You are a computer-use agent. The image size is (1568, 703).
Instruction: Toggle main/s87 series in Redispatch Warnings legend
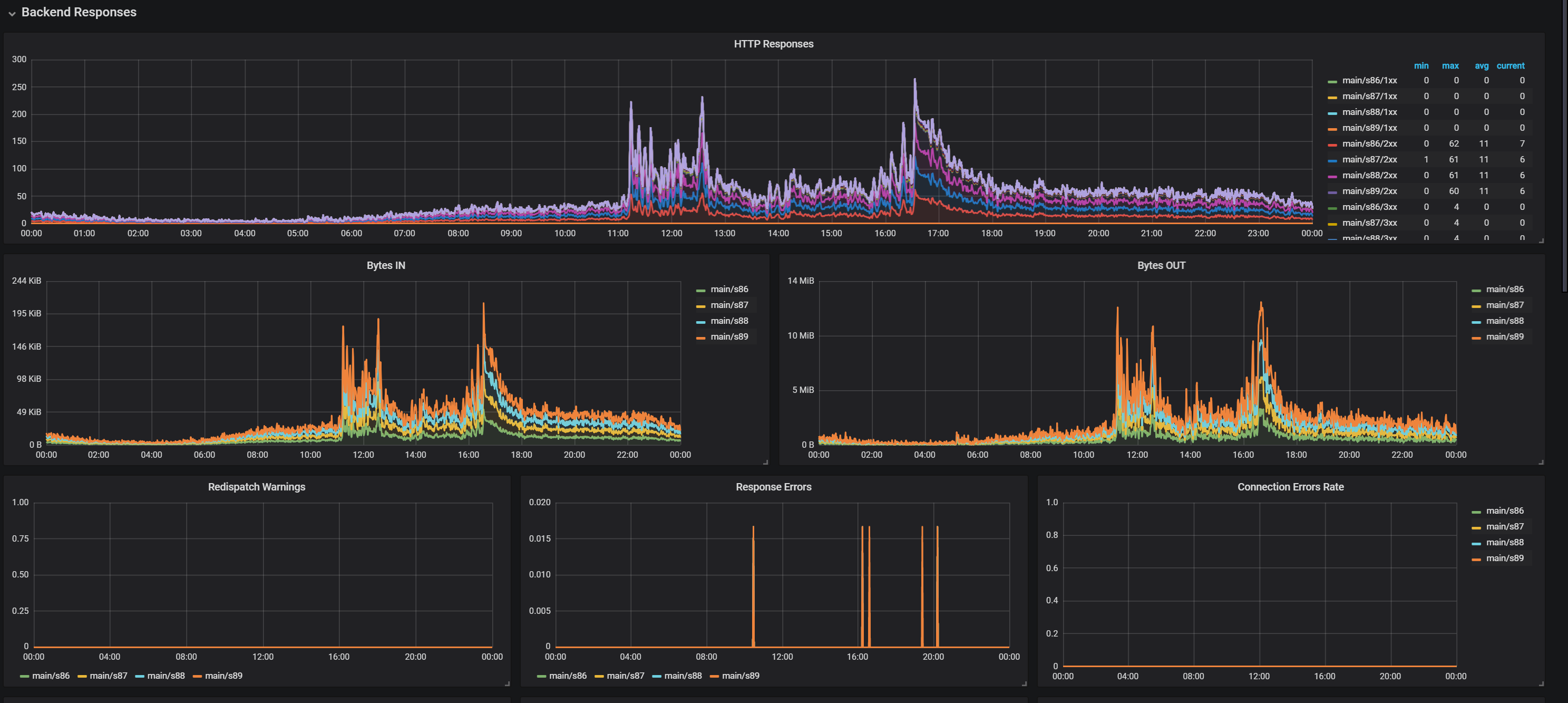pos(109,676)
